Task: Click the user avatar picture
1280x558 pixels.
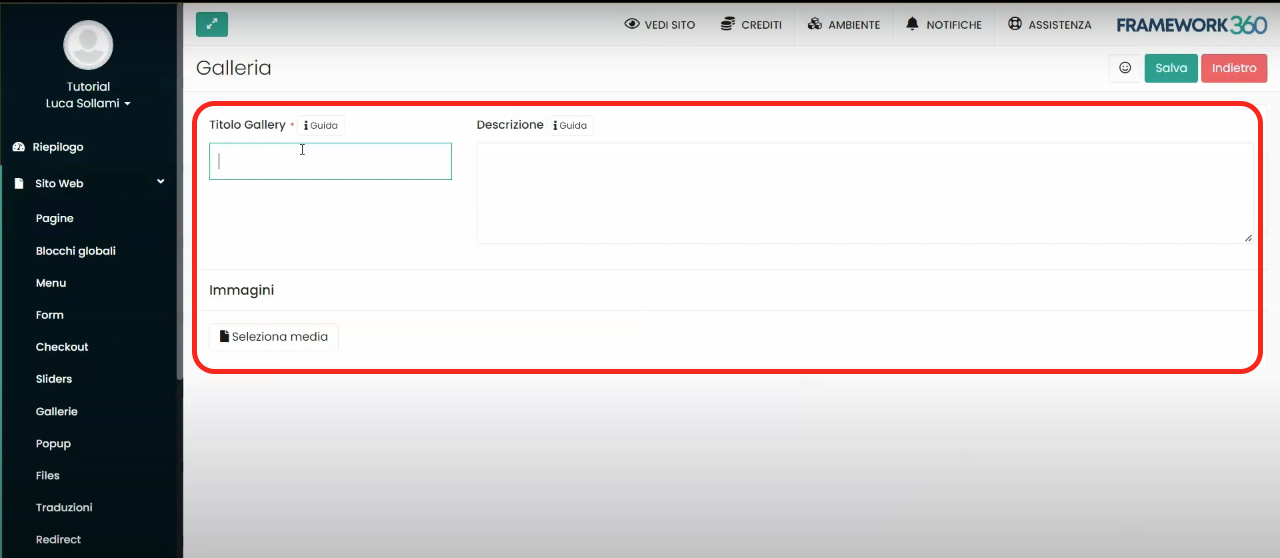Action: click(x=88, y=45)
